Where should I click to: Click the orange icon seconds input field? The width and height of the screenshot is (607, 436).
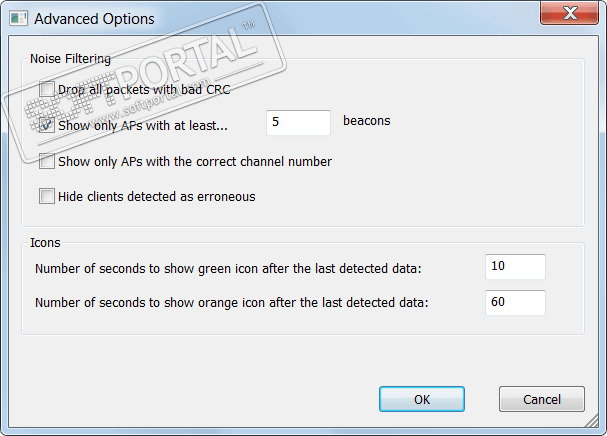tap(515, 302)
